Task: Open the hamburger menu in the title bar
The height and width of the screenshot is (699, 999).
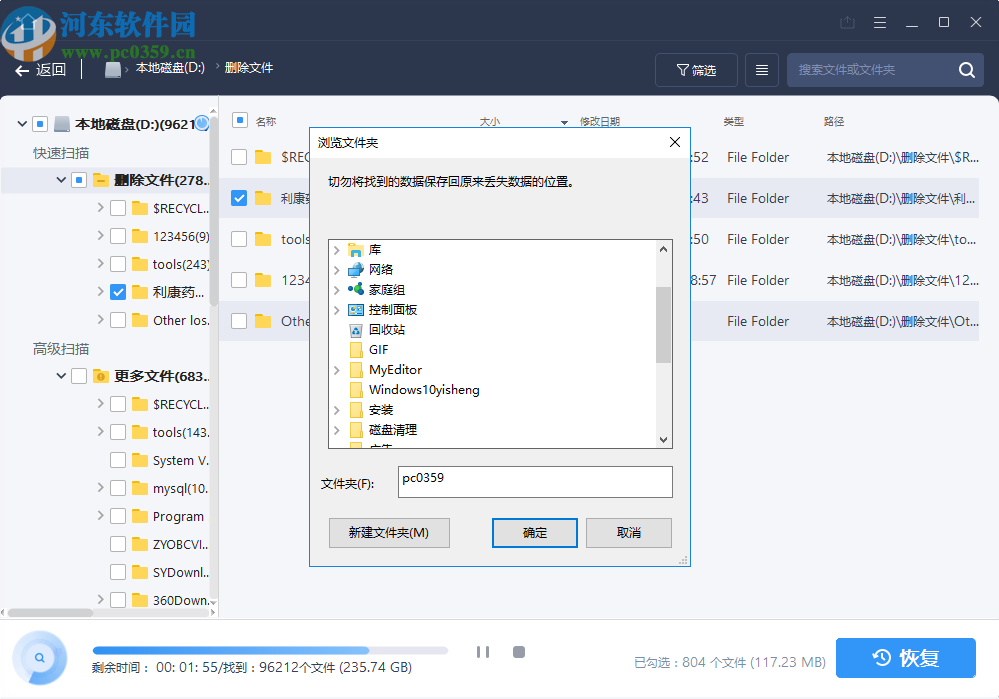Action: coord(880,21)
